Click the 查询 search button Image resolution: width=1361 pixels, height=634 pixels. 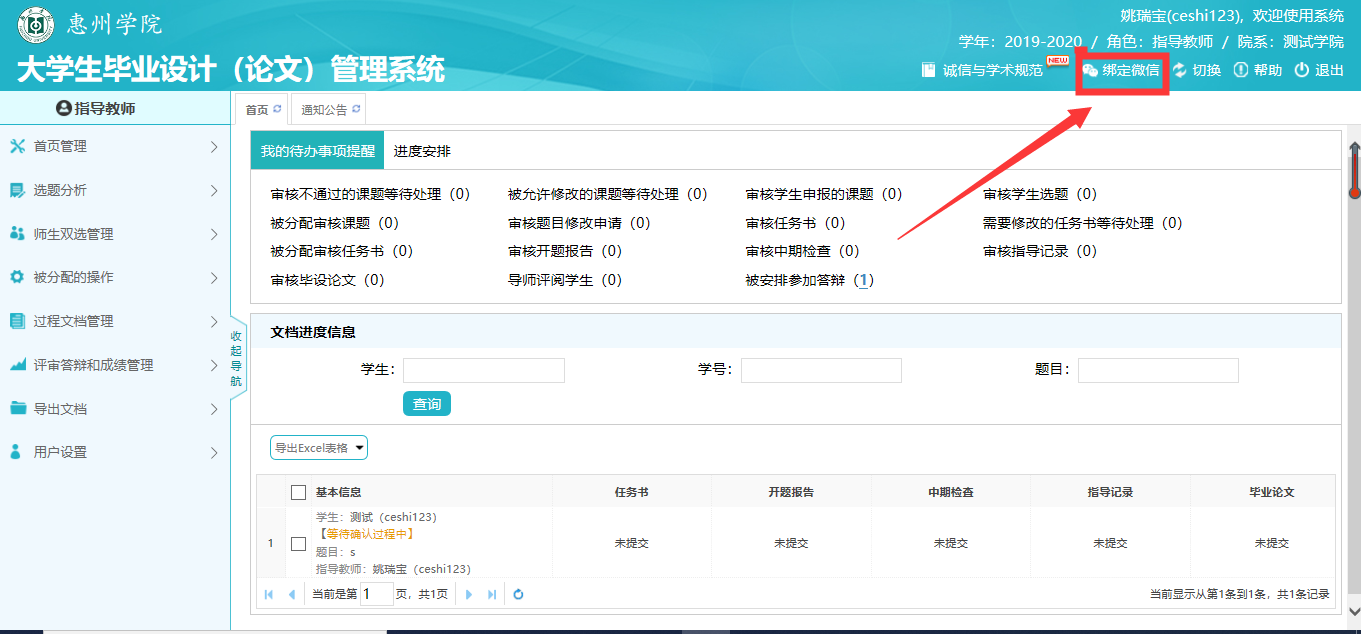tap(427, 404)
